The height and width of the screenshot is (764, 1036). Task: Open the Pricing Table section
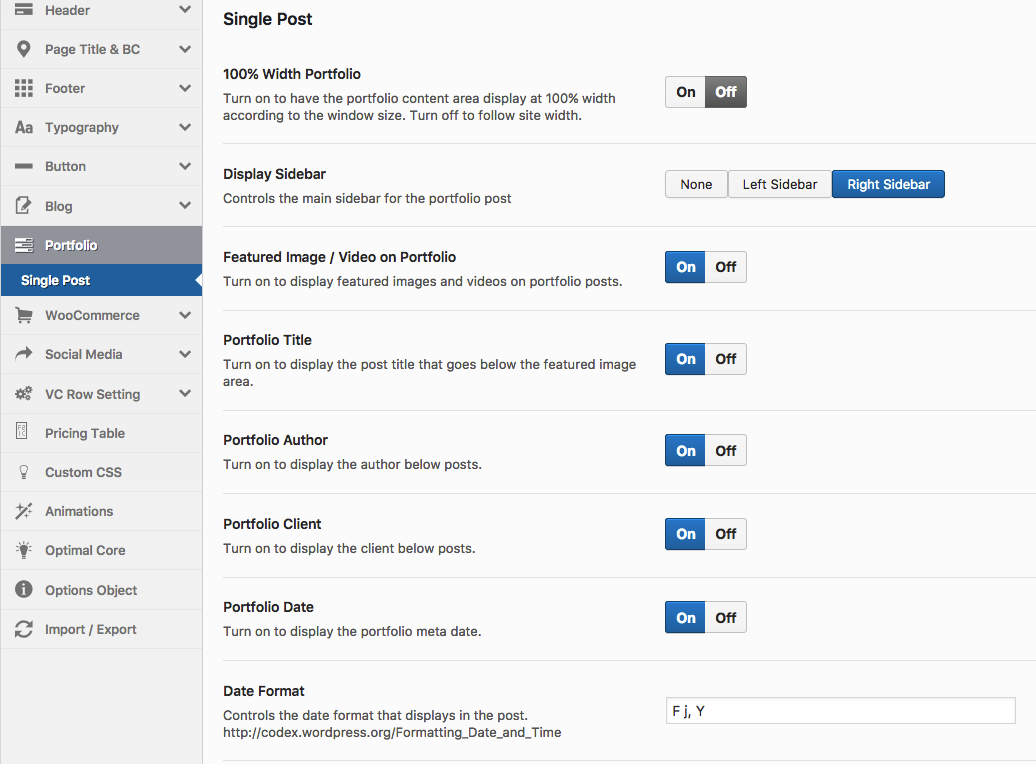click(x=85, y=433)
